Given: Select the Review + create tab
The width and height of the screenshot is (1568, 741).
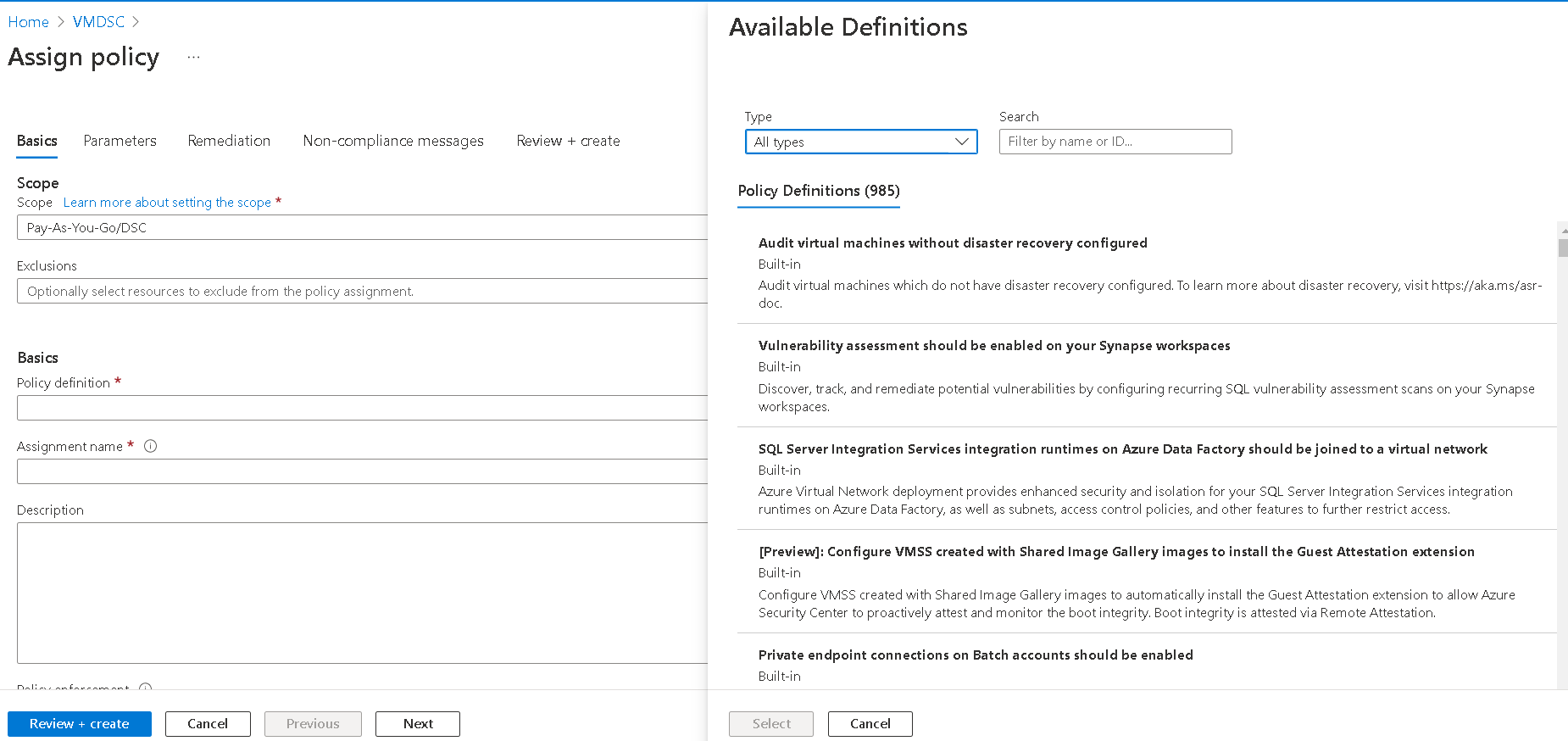Looking at the screenshot, I should (x=568, y=141).
